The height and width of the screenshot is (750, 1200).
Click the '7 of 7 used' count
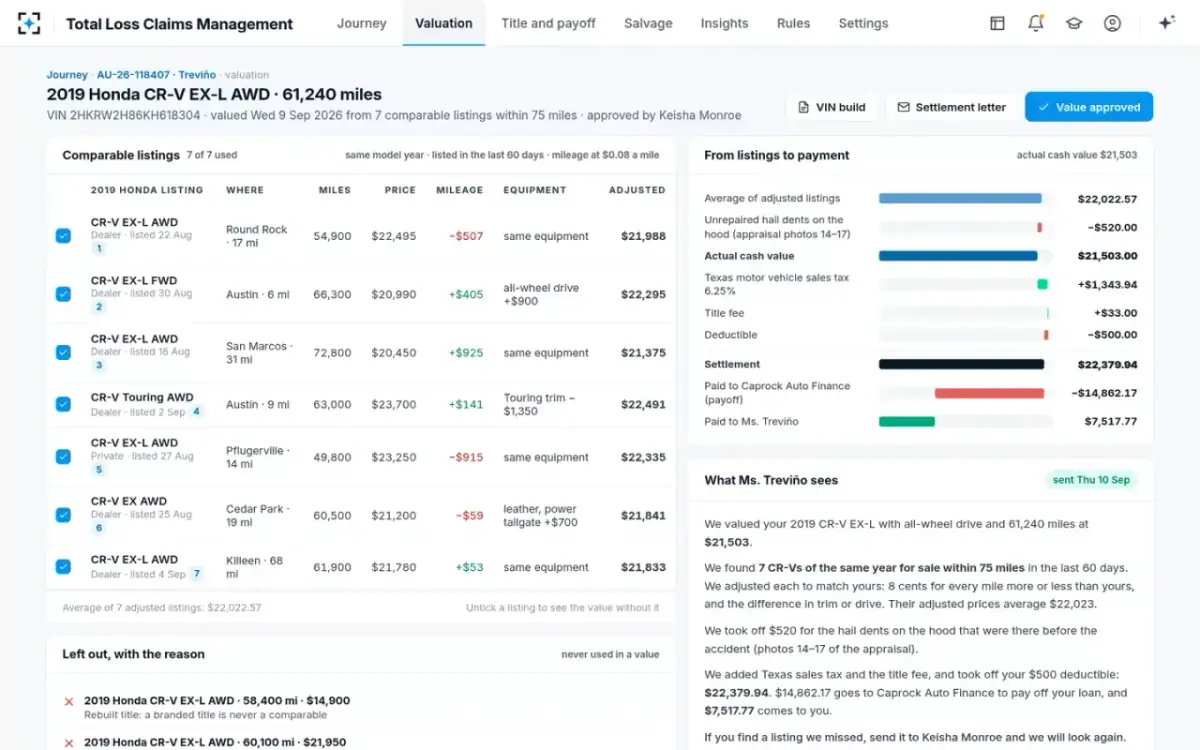[x=213, y=155]
